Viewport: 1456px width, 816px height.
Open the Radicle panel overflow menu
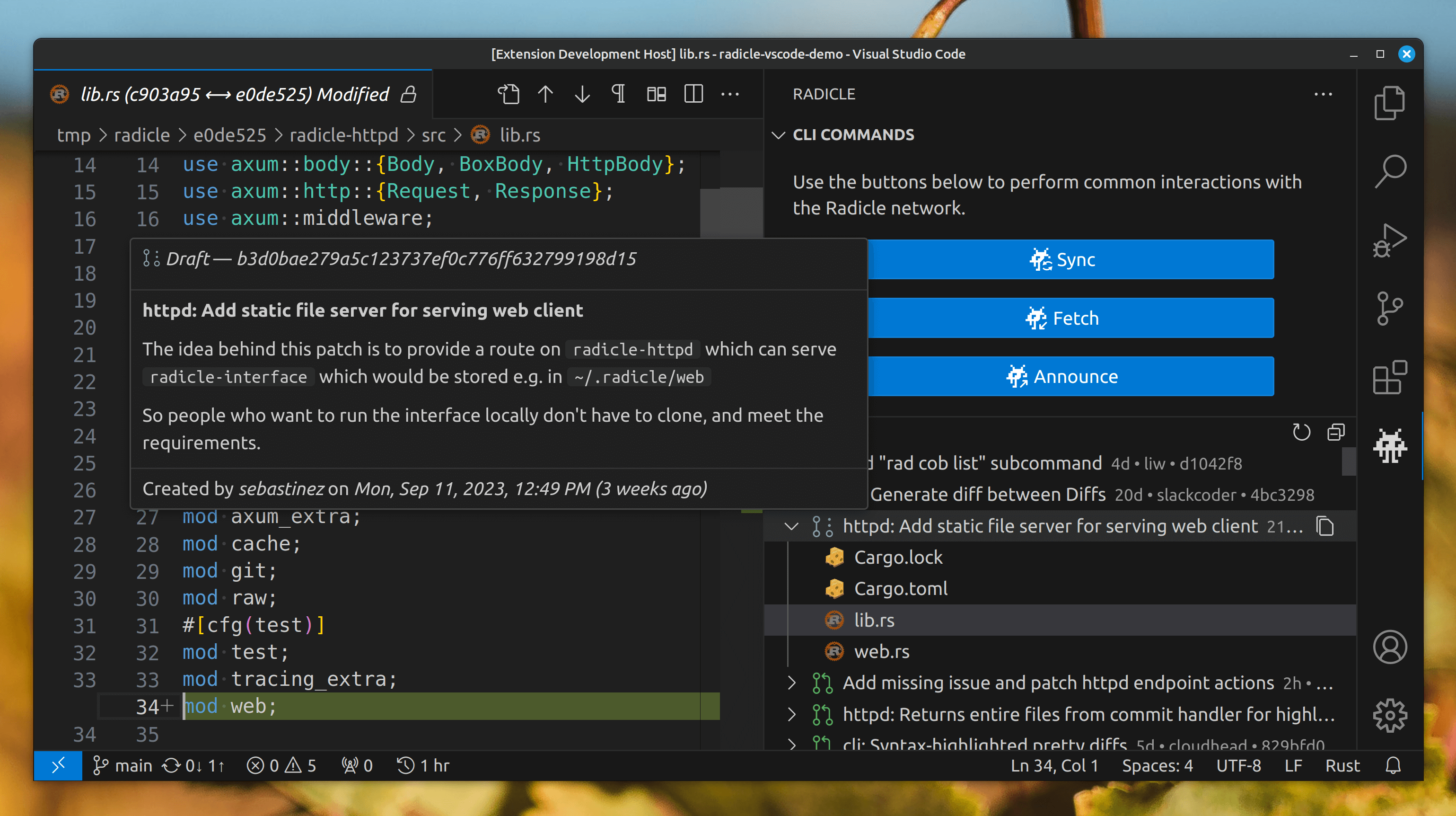(1325, 93)
